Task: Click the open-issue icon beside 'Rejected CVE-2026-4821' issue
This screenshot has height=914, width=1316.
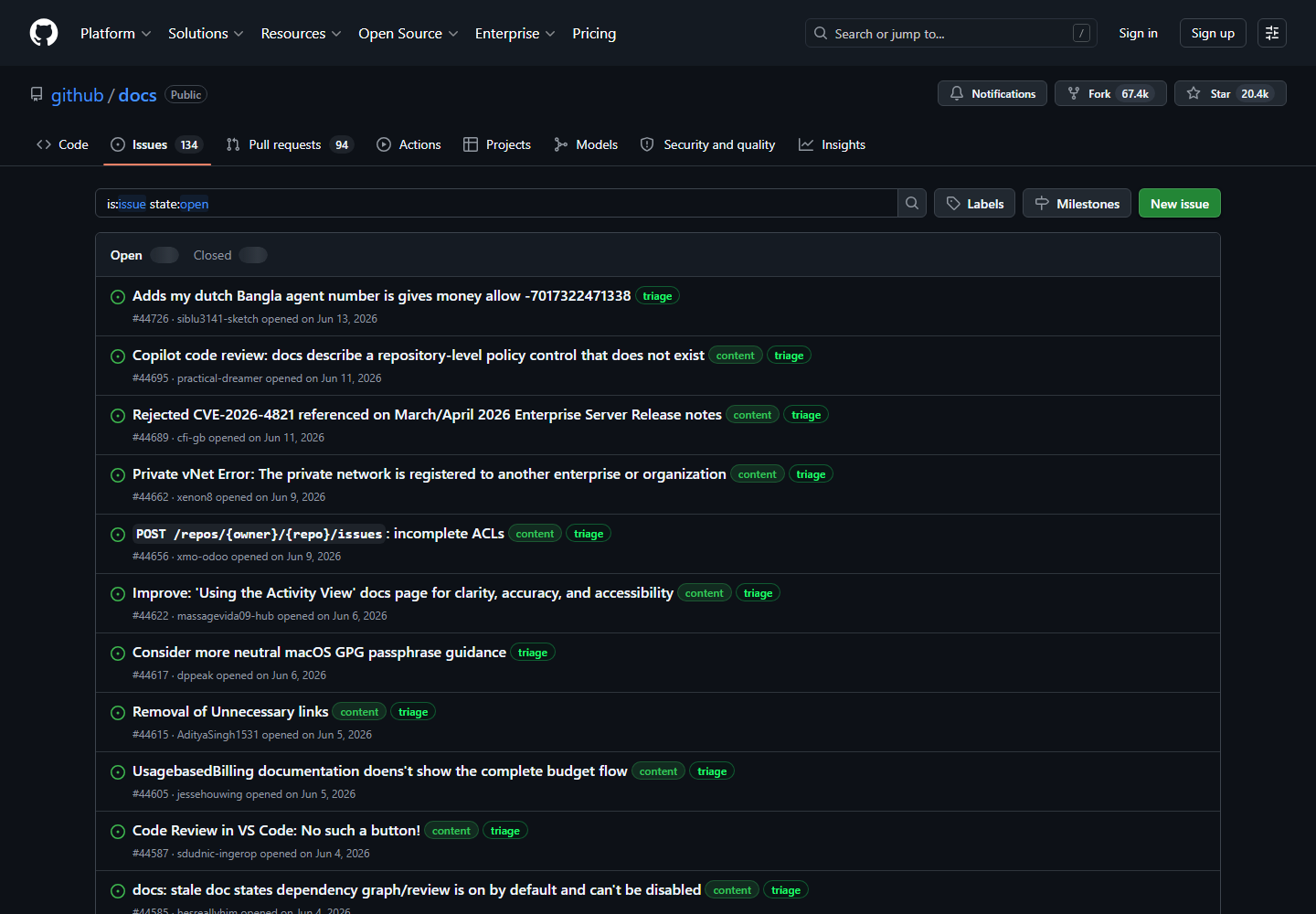Action: click(118, 416)
